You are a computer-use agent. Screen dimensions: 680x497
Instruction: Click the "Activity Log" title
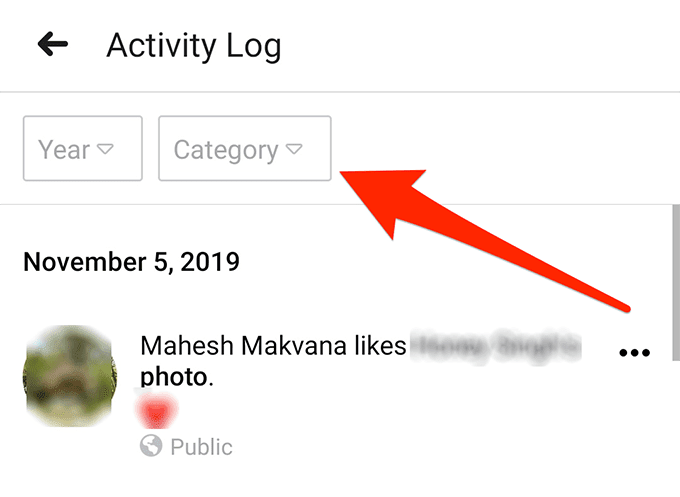(x=194, y=46)
